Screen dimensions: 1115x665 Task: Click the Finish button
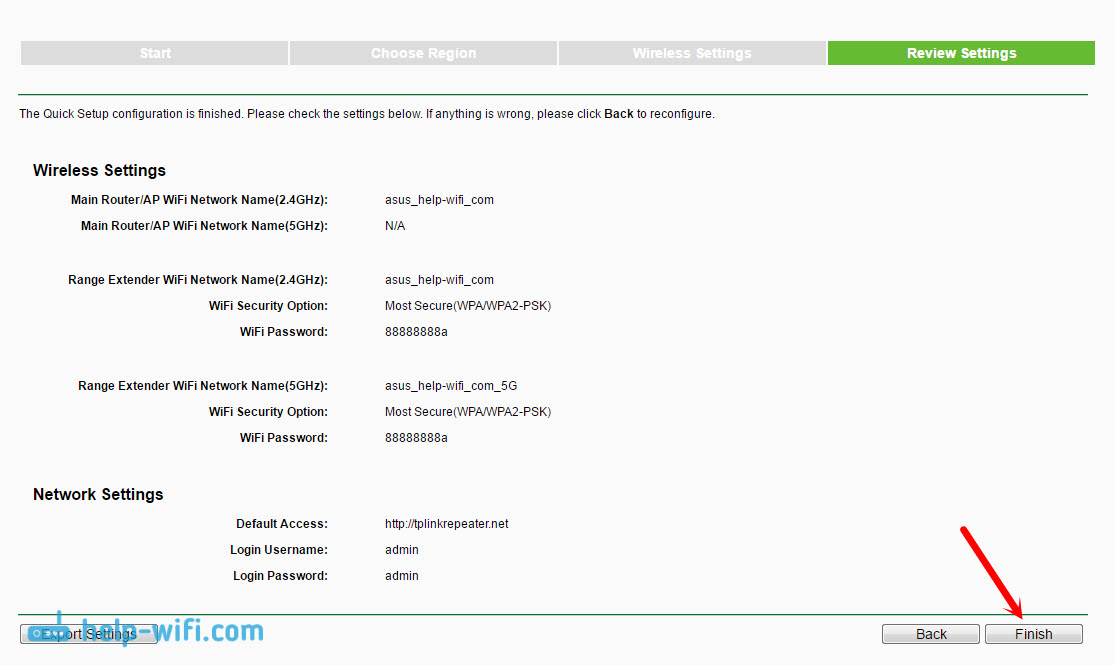click(x=1033, y=634)
